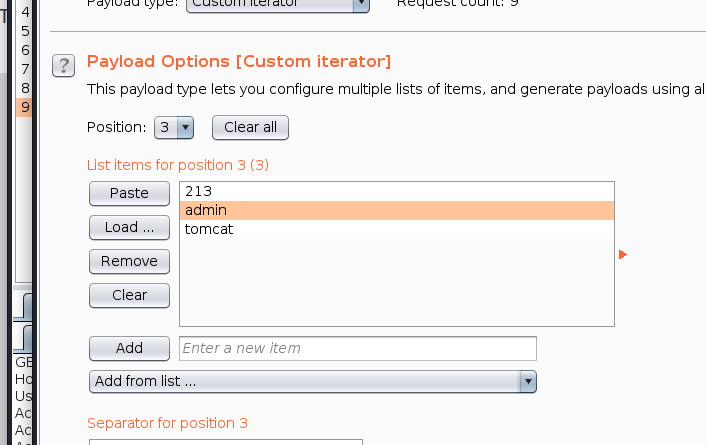Image resolution: width=706 pixels, height=445 pixels.
Task: Focus the 'Enter a new item' field
Action: [358, 348]
